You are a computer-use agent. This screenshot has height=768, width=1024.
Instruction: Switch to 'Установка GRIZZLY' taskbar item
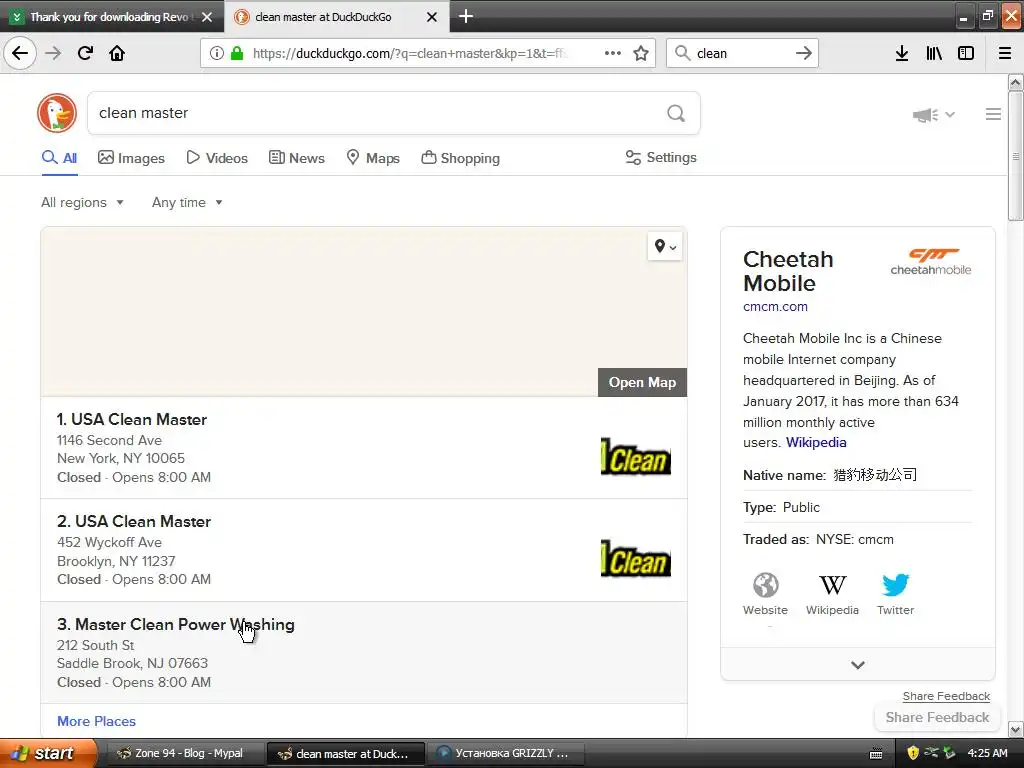pos(505,753)
